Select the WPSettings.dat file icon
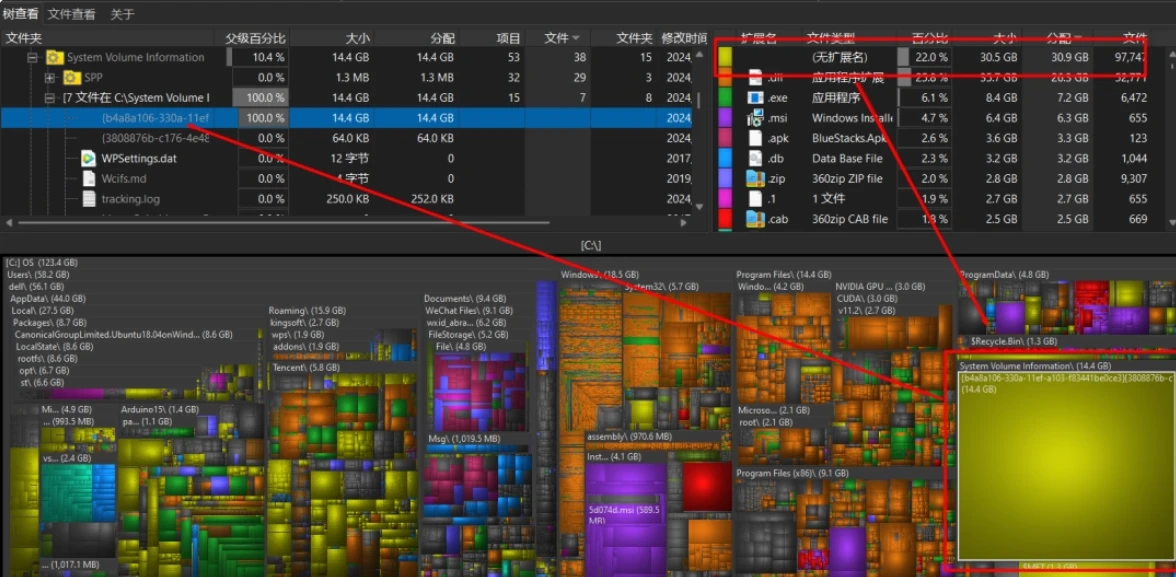The width and height of the screenshot is (1176, 577). click(88, 158)
